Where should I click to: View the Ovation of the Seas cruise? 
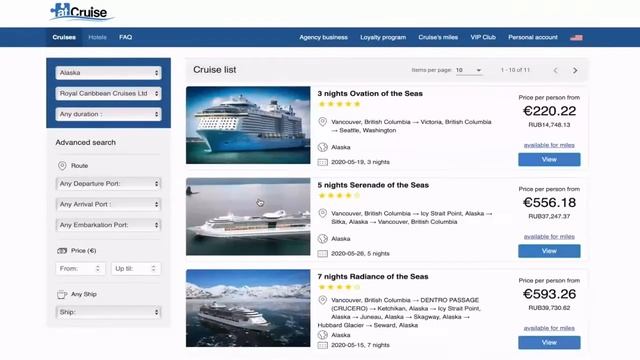549,160
